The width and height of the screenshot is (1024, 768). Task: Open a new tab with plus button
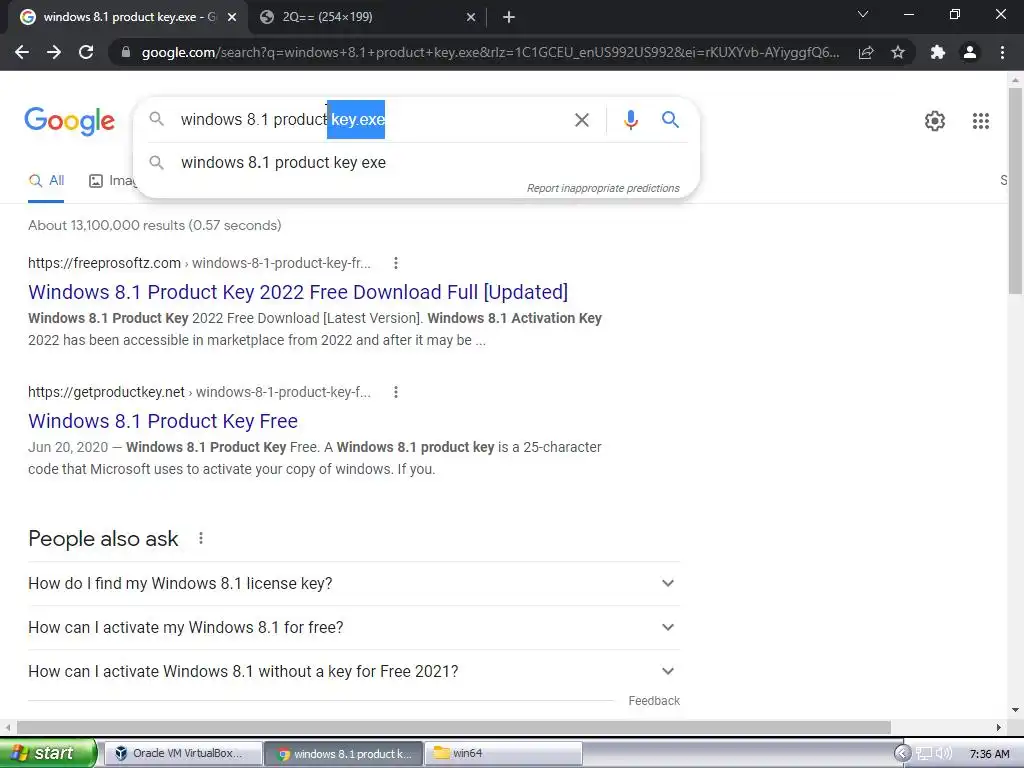click(x=509, y=18)
